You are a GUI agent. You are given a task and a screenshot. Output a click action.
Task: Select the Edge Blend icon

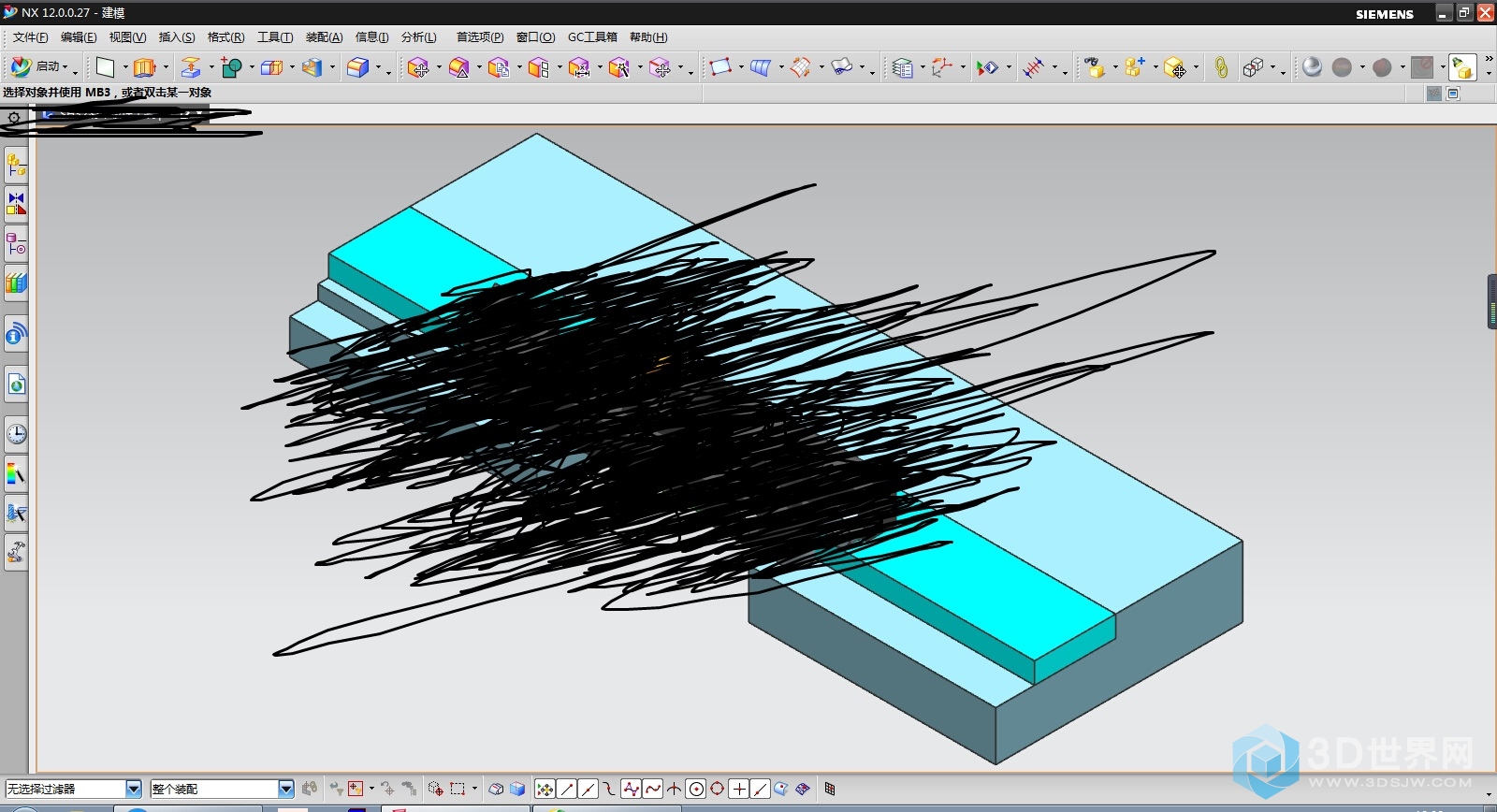(x=357, y=67)
